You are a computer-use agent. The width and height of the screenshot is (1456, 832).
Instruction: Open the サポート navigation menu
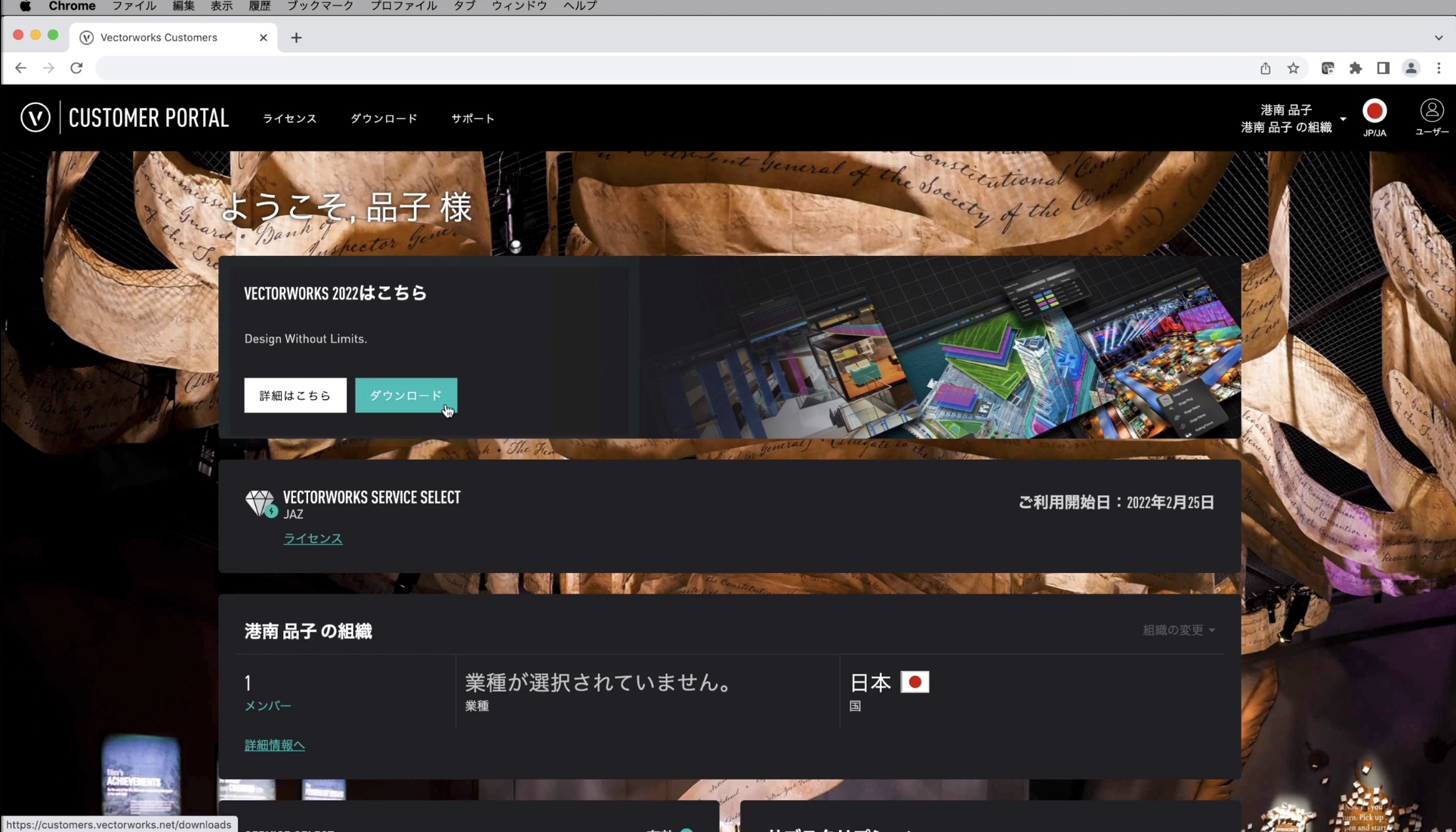(473, 119)
